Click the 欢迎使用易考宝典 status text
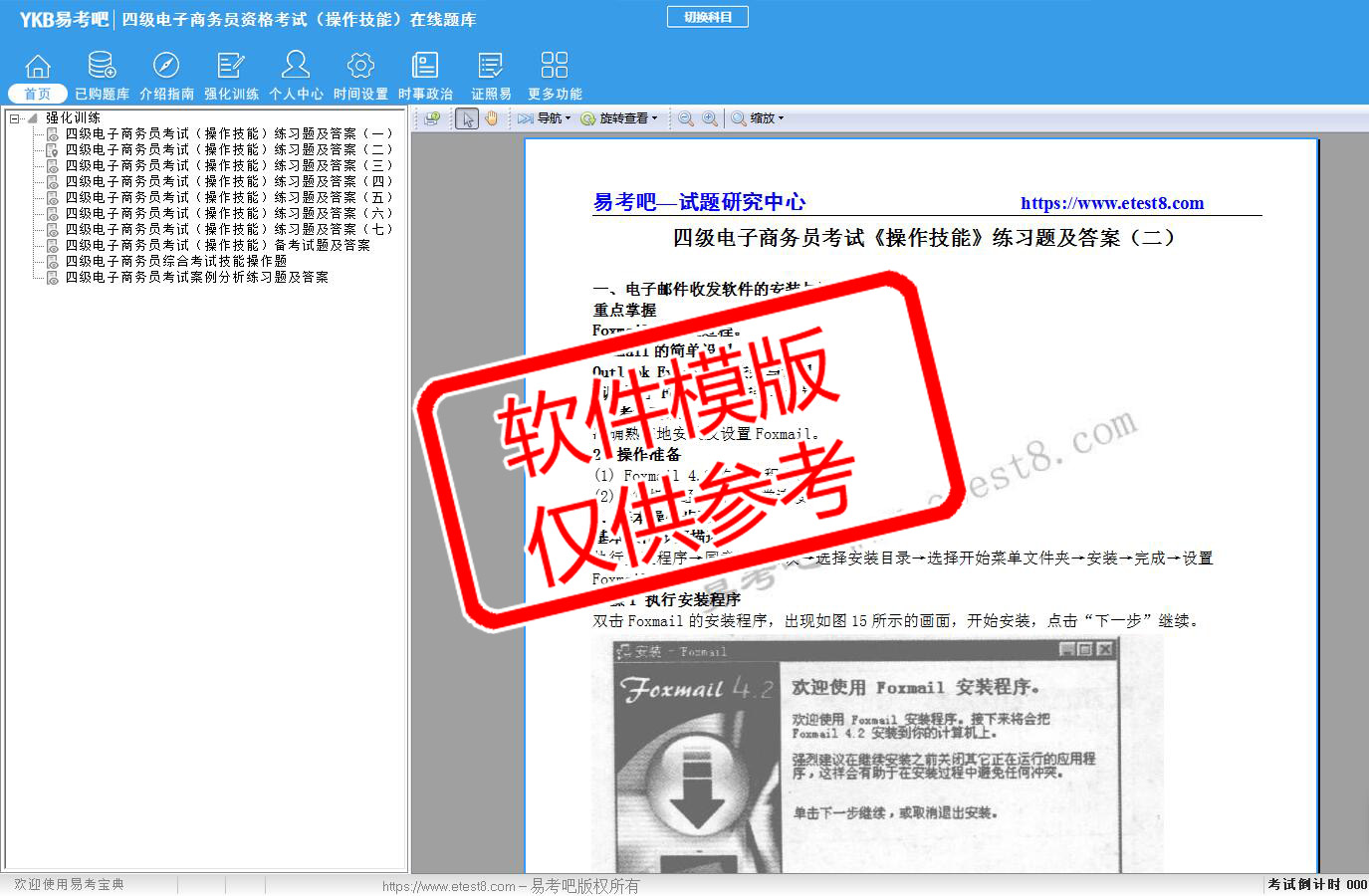The height and width of the screenshot is (896, 1369). click(70, 884)
